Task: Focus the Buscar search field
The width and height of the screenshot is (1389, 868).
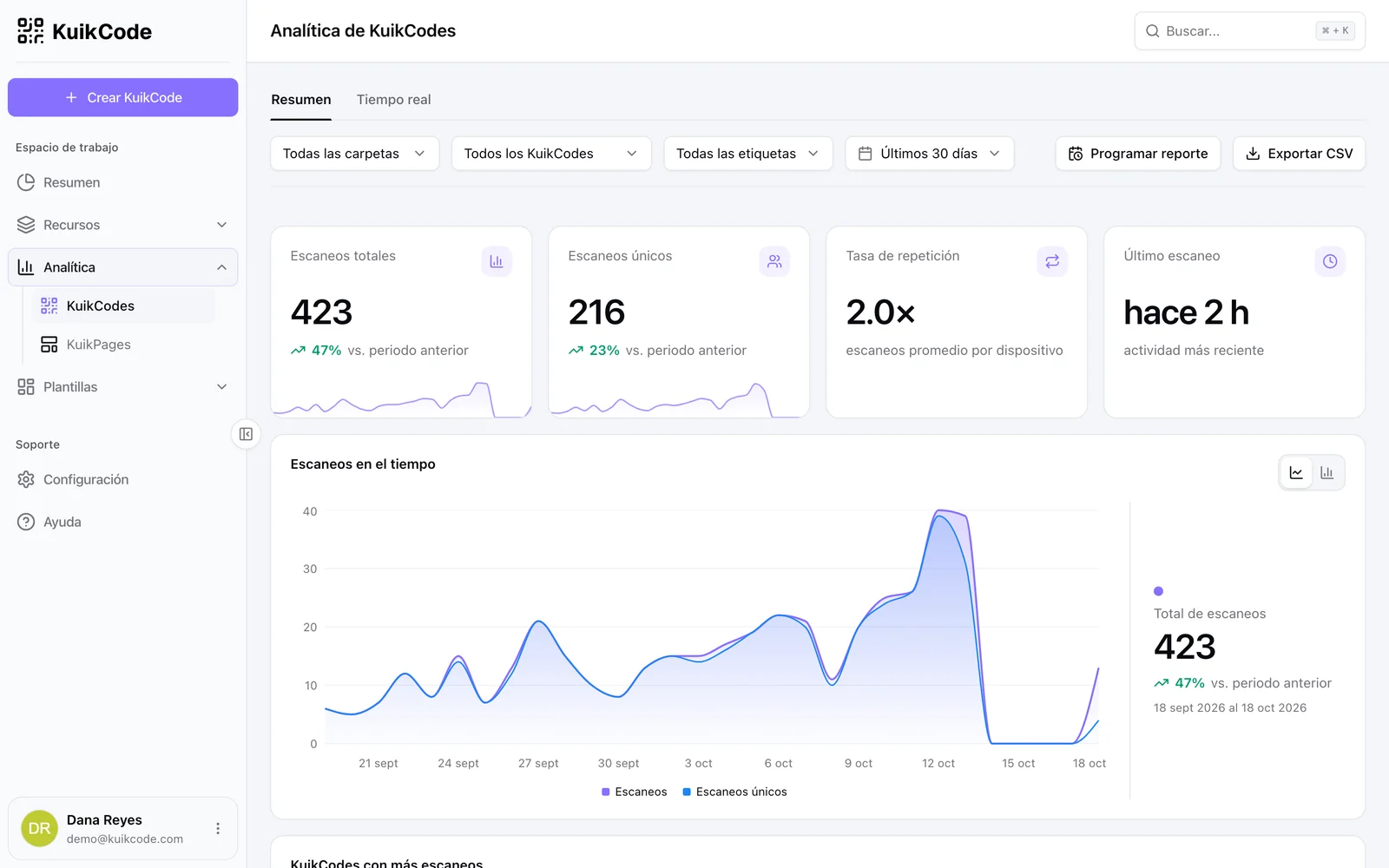Action: [x=1250, y=31]
